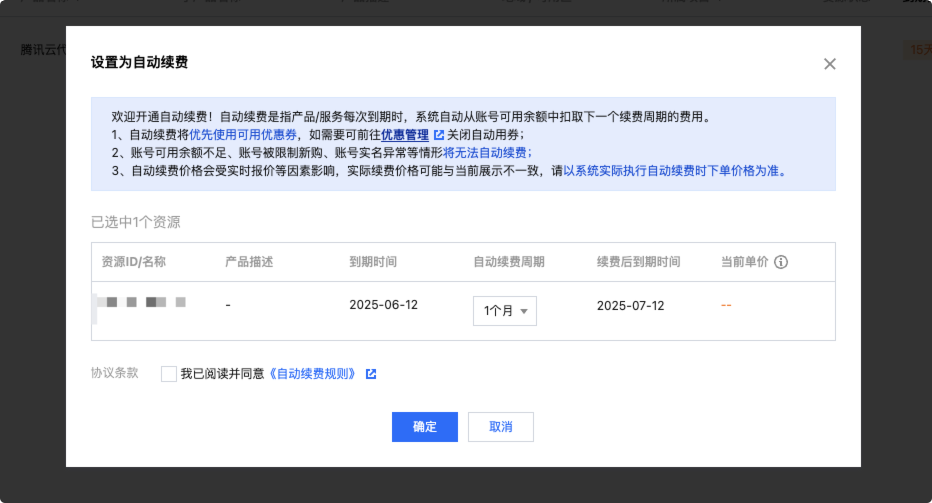Tick the 我已阅读并同意 agreement checkbox
Viewport: 932px width, 503px height.
[168, 374]
